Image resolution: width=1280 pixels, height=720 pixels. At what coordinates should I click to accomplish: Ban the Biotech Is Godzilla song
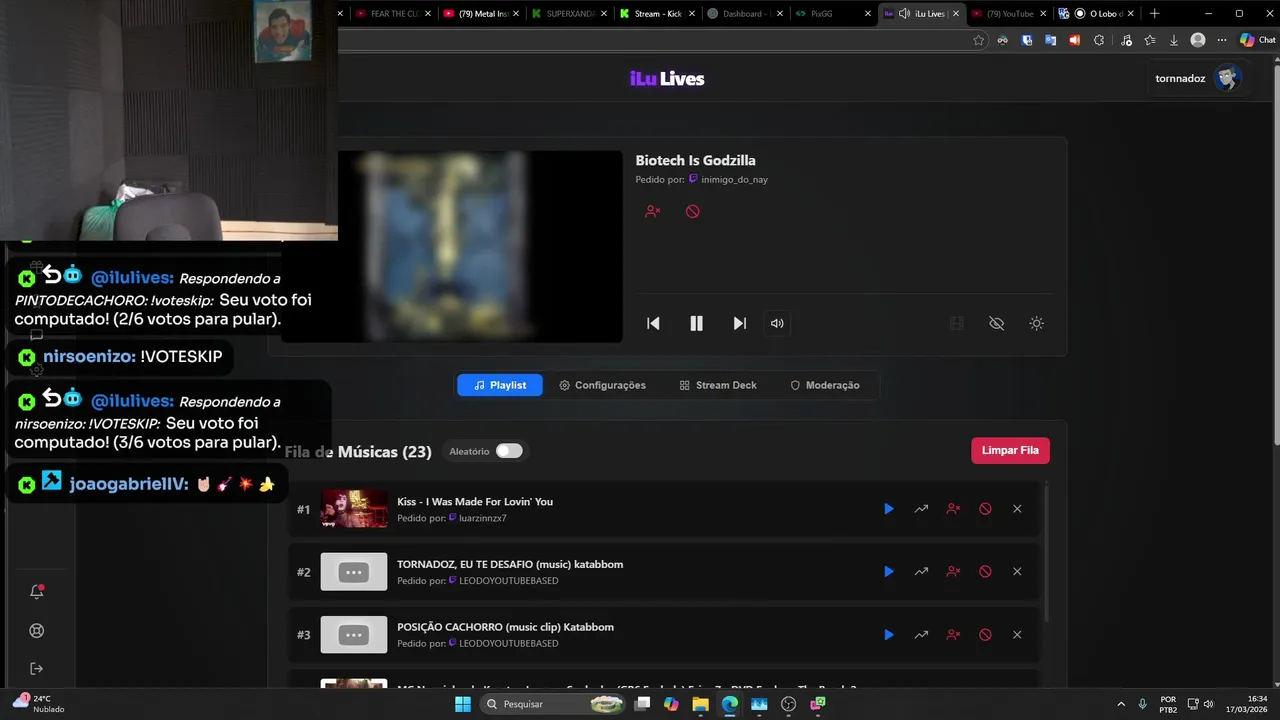692,211
